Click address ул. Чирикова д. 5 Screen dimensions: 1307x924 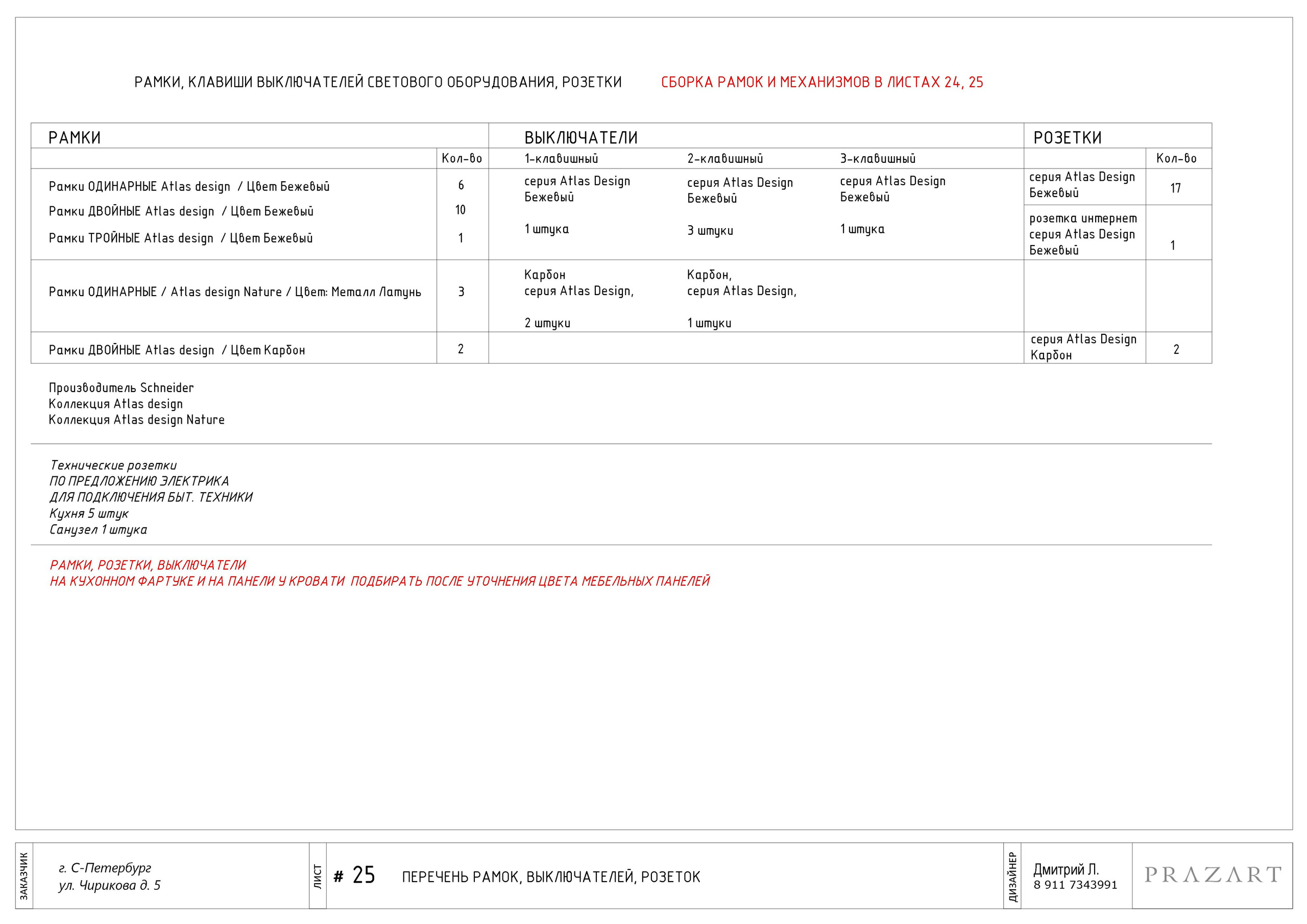coord(109,886)
